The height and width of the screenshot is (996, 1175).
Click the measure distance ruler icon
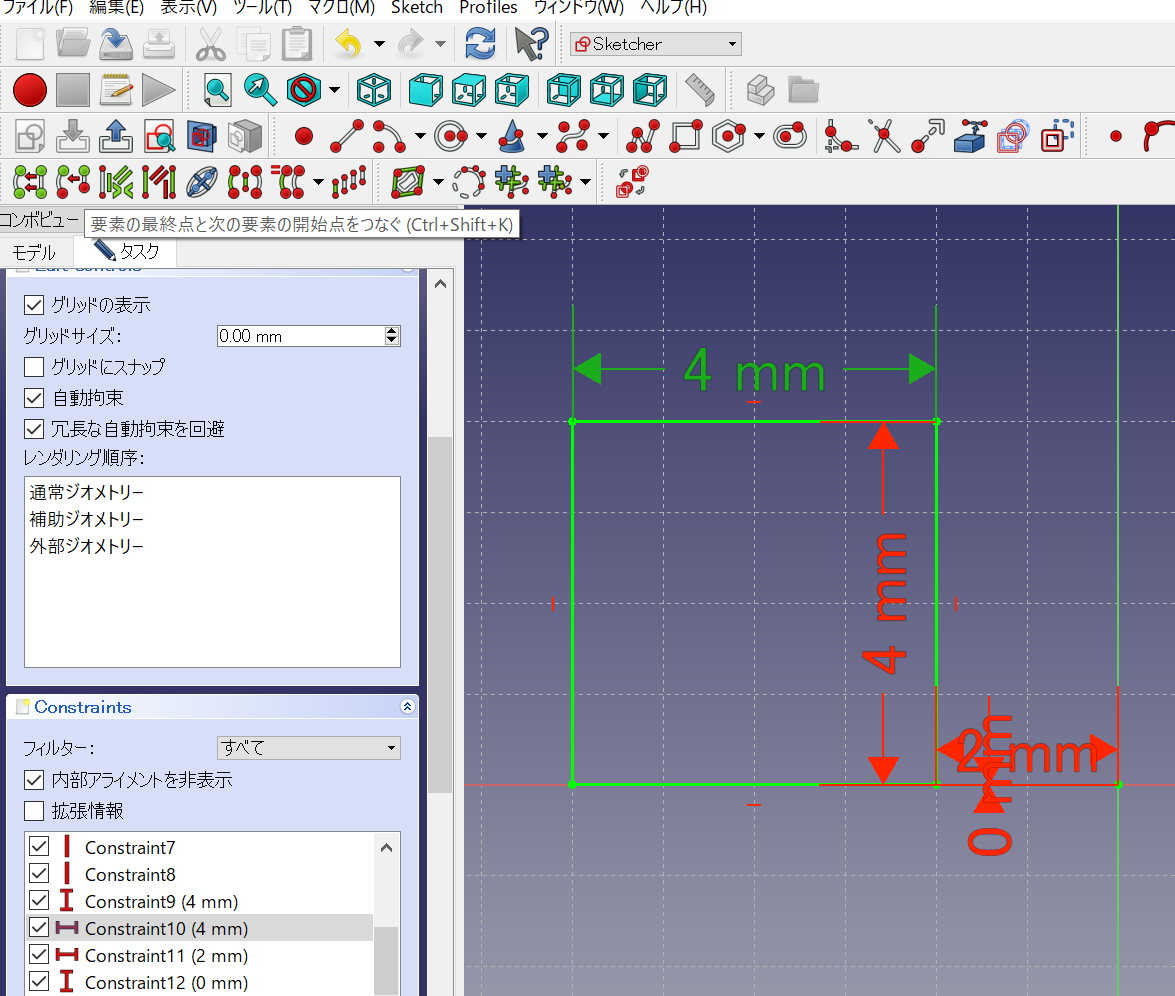(x=699, y=91)
